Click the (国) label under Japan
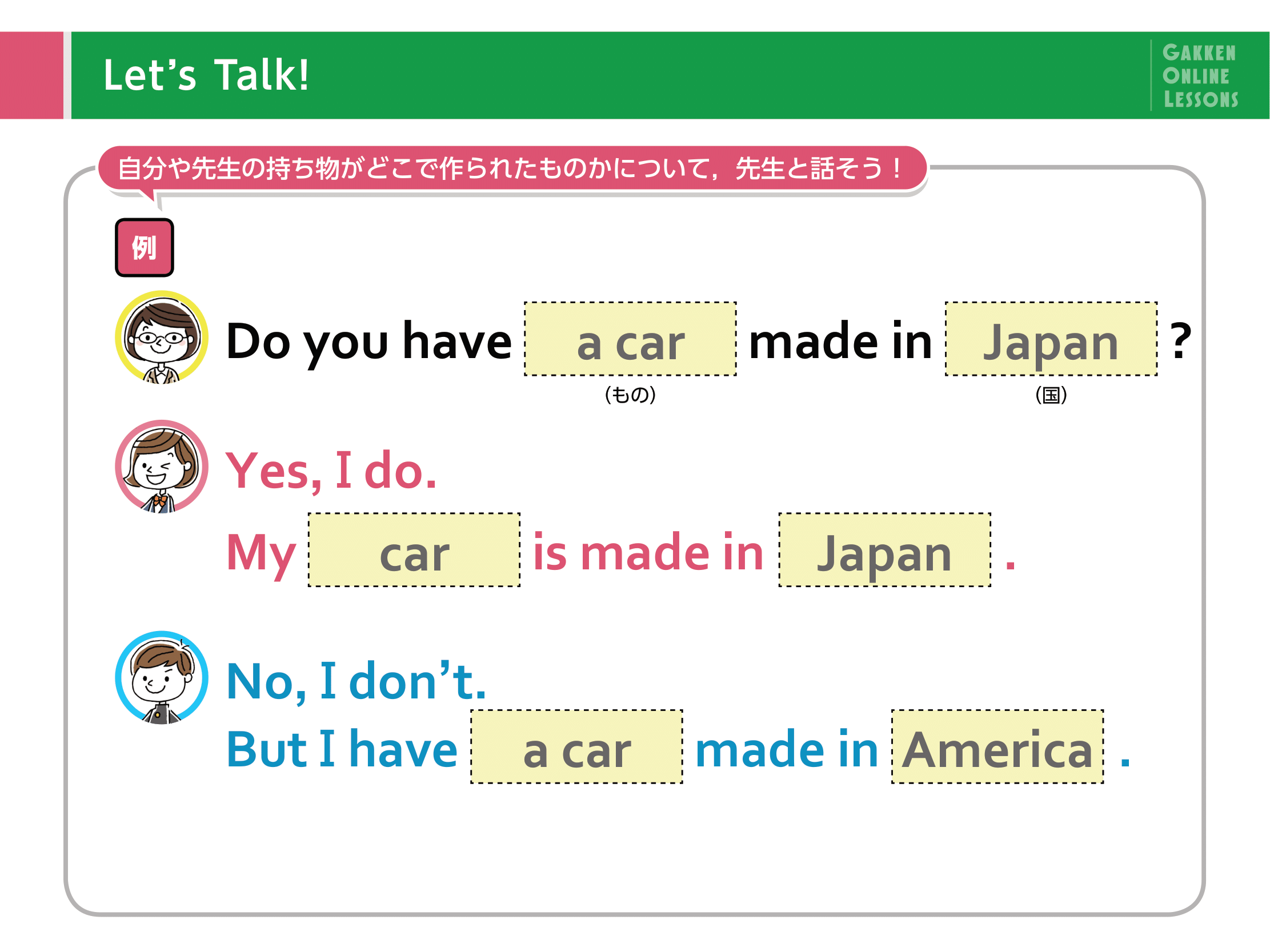 pyautogui.click(x=1051, y=395)
